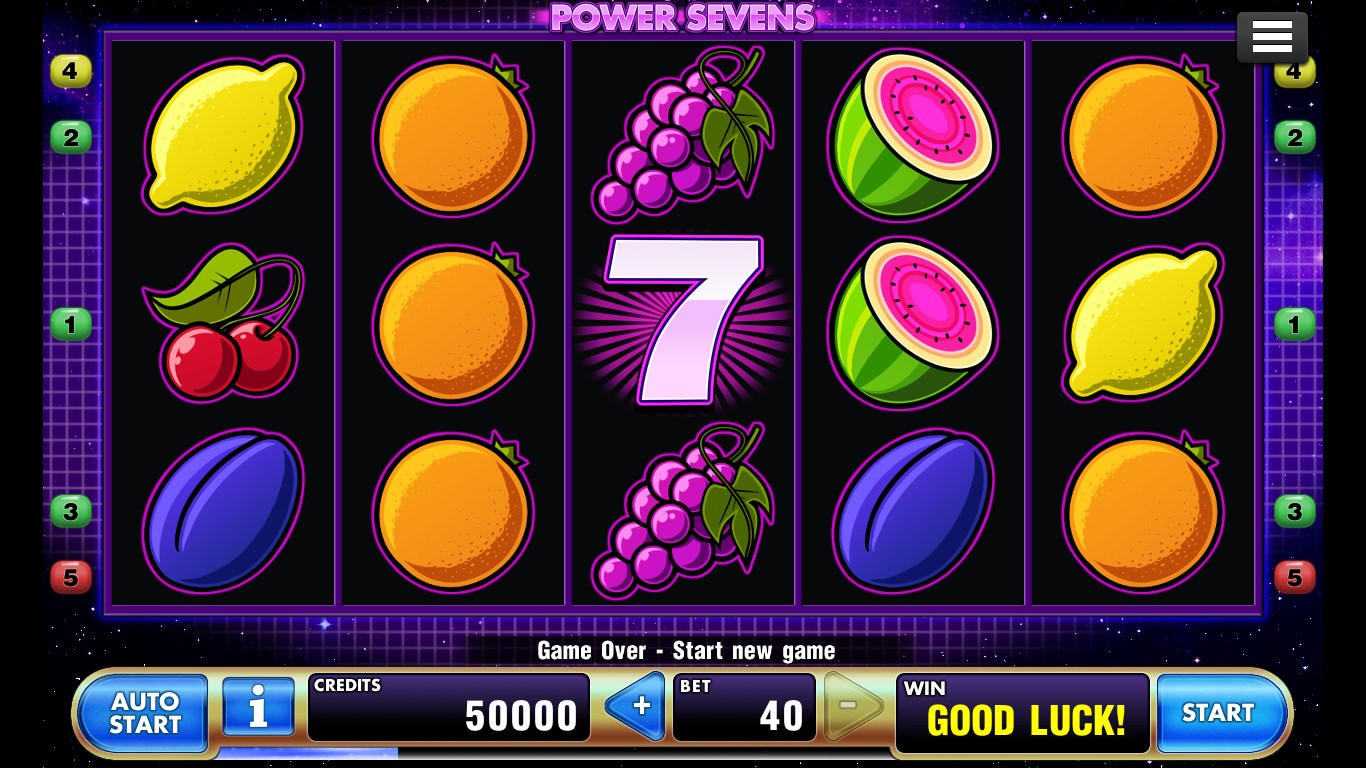Click the WIN Good Luck panel
Image resolution: width=1366 pixels, height=768 pixels.
tap(1022, 712)
